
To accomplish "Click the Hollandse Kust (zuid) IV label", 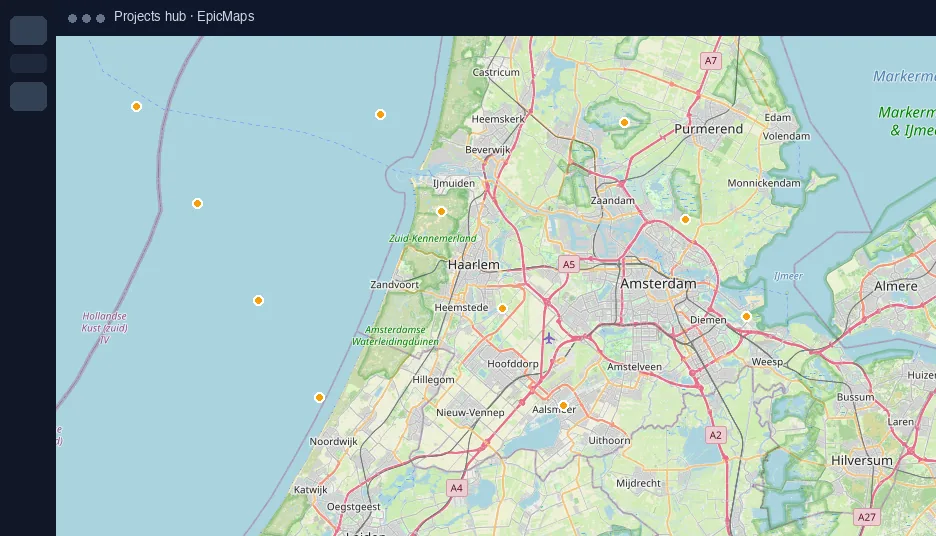I will tap(104, 328).
